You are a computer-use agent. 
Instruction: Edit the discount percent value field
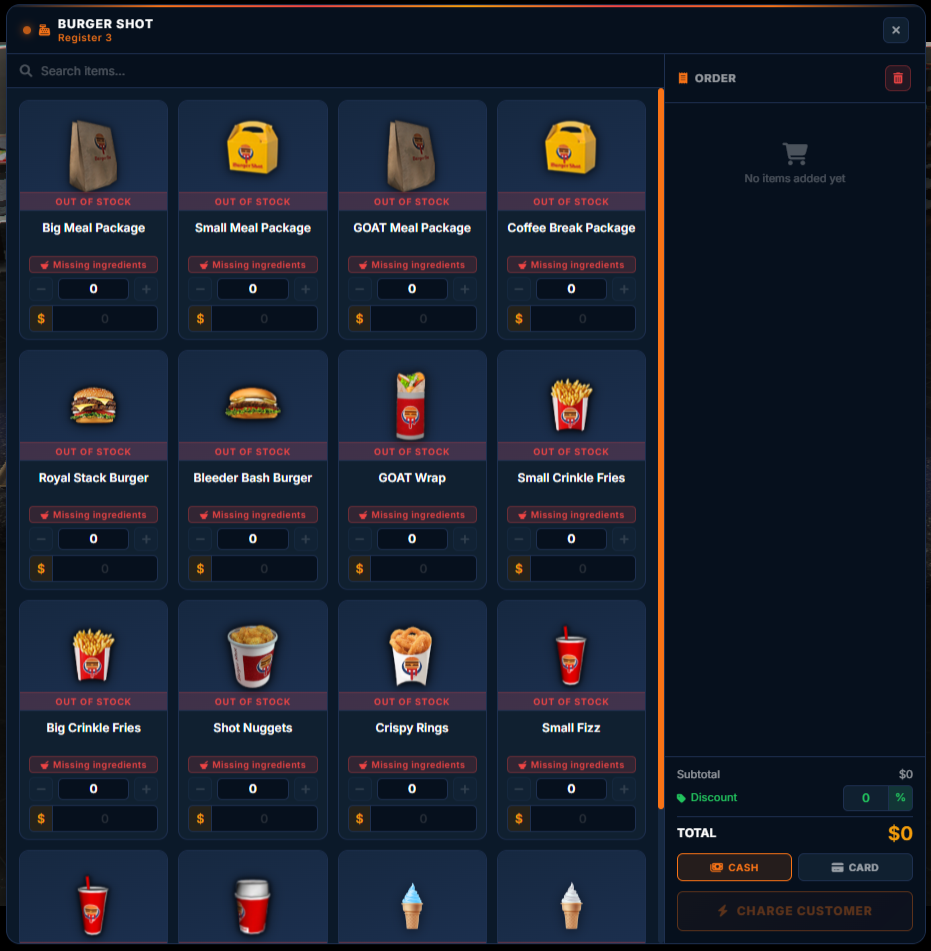pyautogui.click(x=865, y=798)
